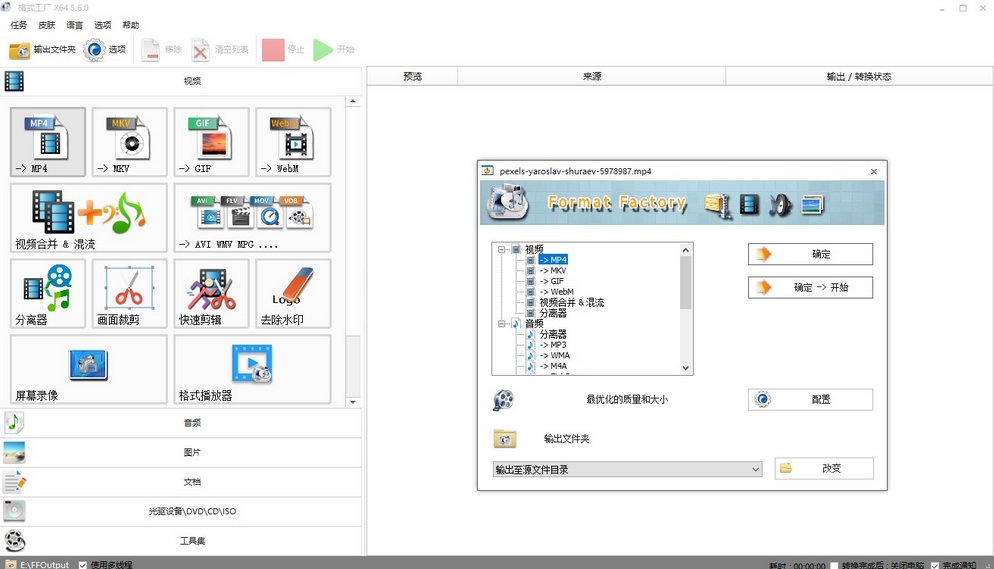
Task: Click the down arrow of the left panel scrollbar
Action: 353,402
